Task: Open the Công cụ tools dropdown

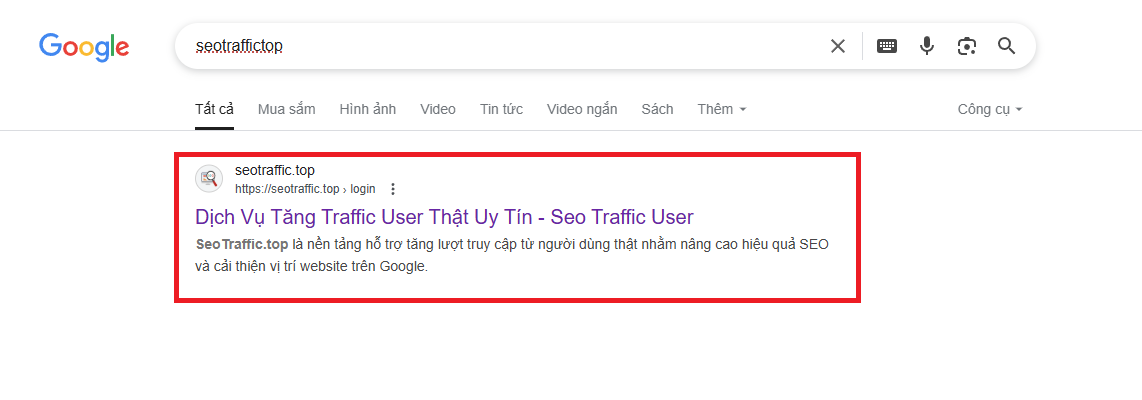Action: coord(990,109)
